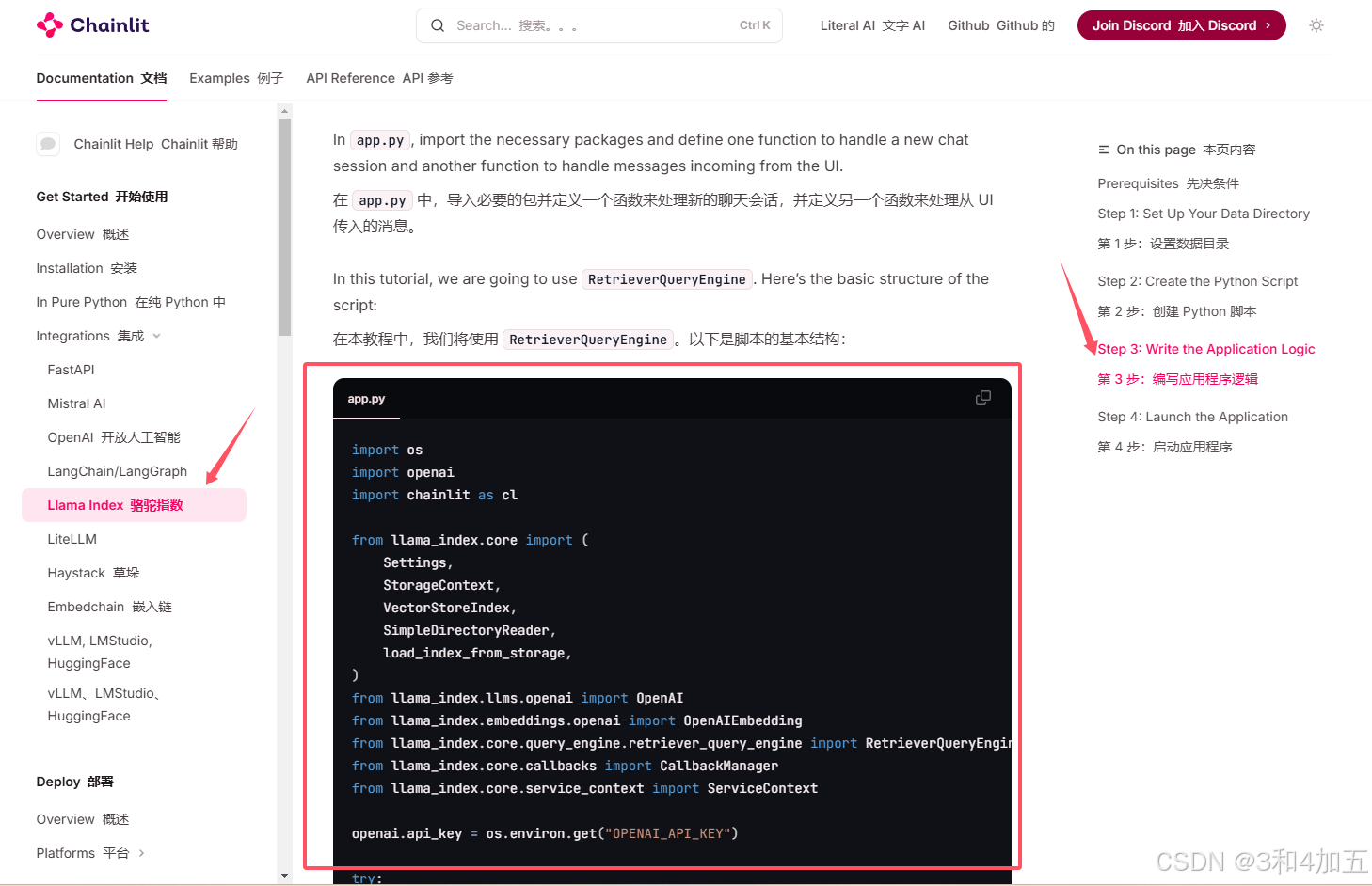The image size is (1372, 886).
Task: Jump to Step 1: Set Up Your Data Directory
Action: coord(1204,214)
